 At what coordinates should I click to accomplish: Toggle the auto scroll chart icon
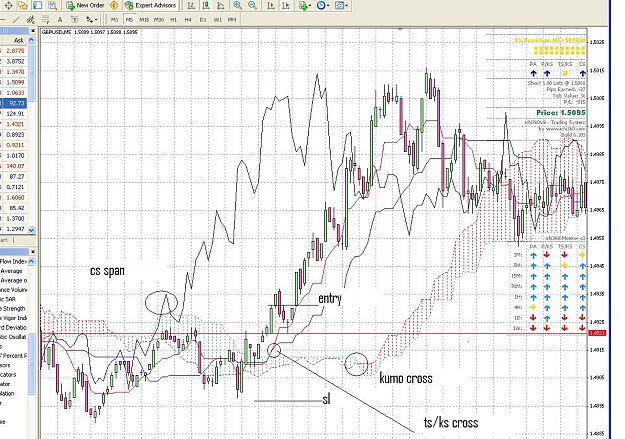point(271,6)
